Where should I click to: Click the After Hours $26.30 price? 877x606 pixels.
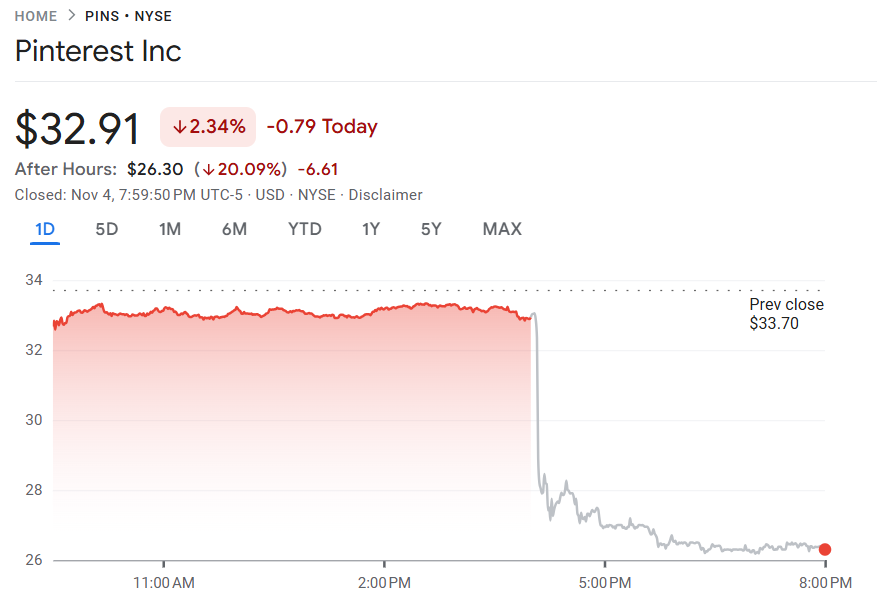(x=155, y=169)
